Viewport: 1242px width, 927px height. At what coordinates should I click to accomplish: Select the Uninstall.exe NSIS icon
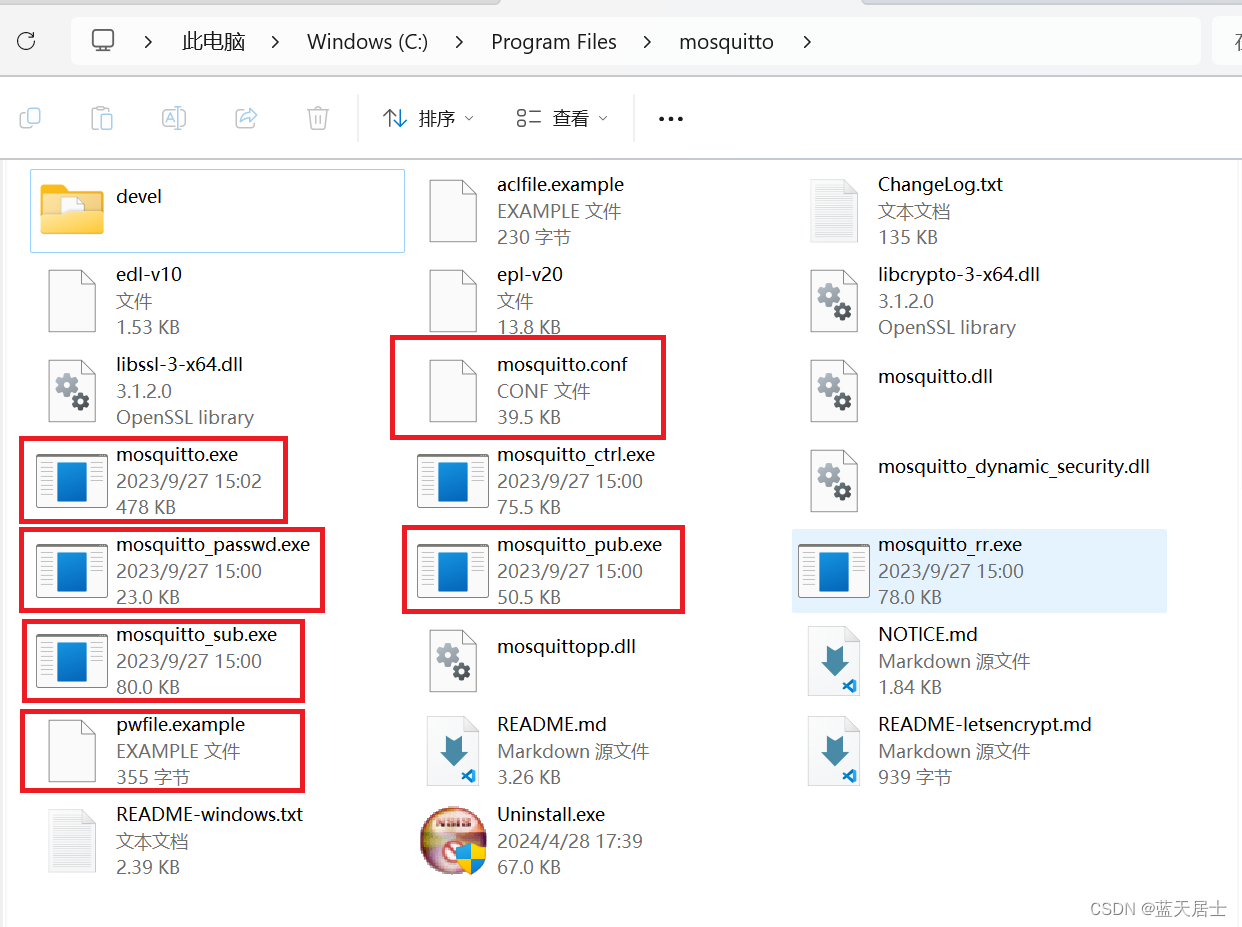point(453,840)
